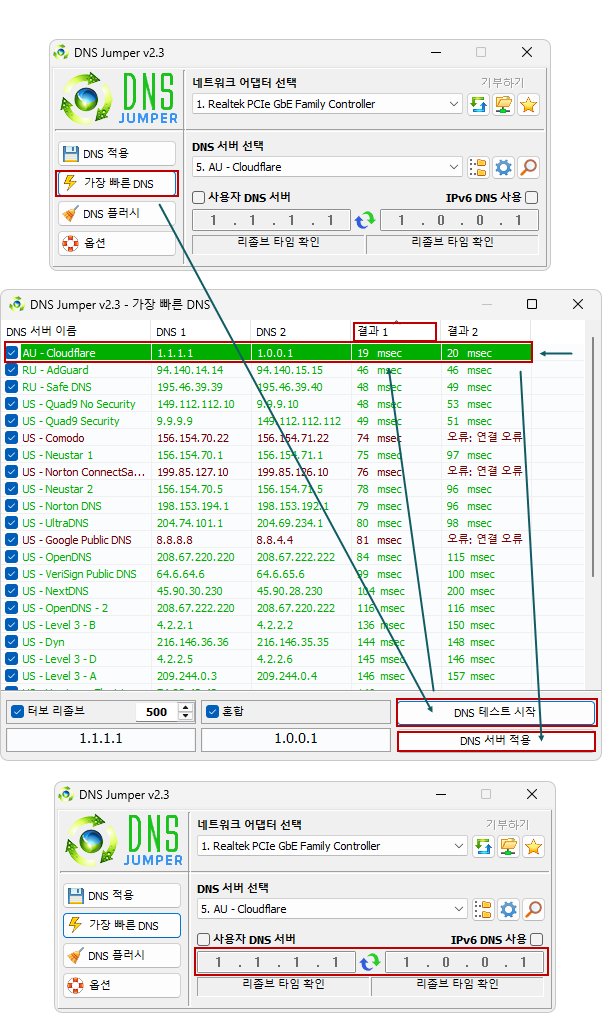The height and width of the screenshot is (1032, 602).
Task: Select the 'US - Level 3 - A' row name
Action: (59, 676)
